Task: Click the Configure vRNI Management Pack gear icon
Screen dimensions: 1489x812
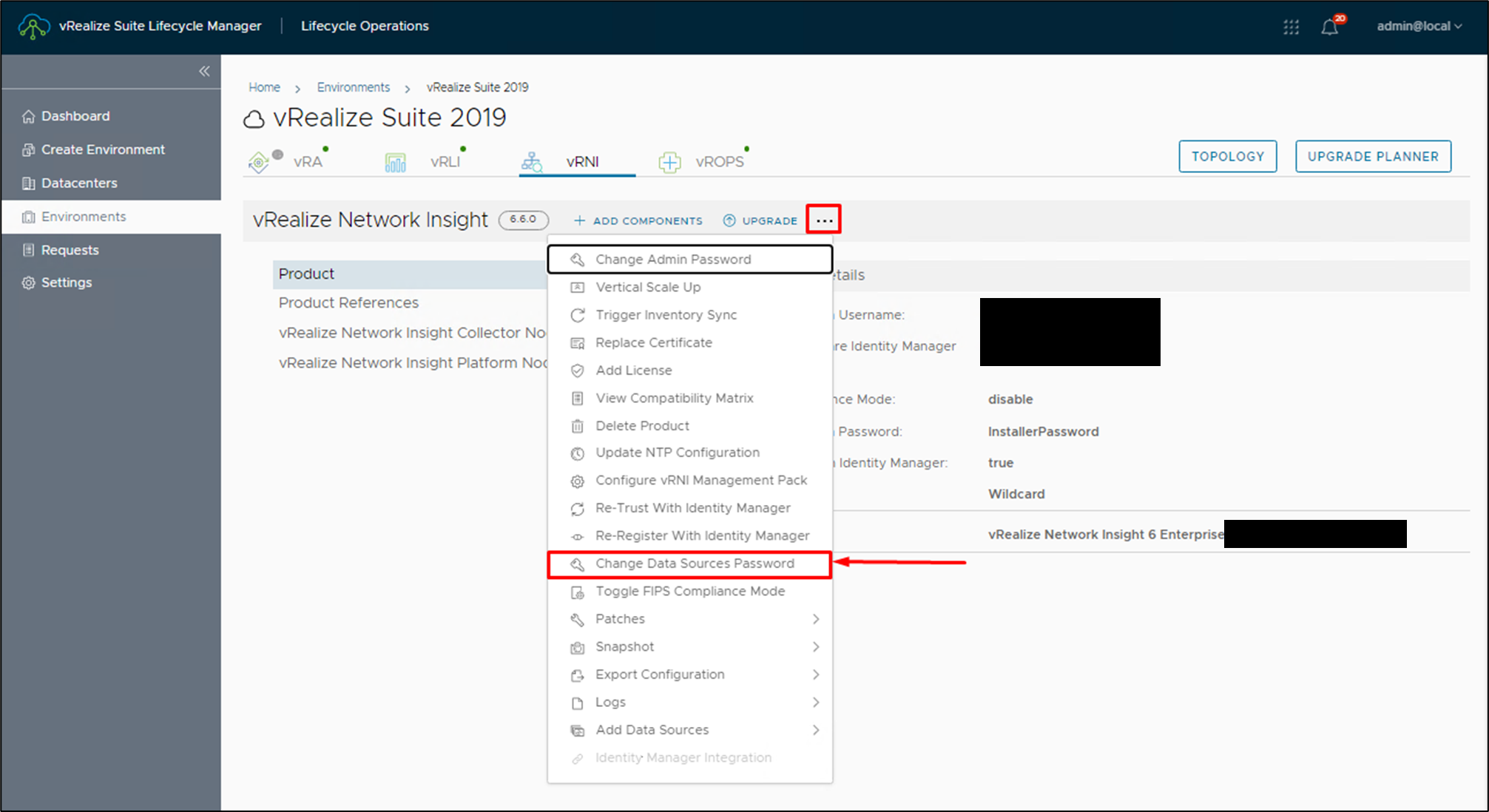Action: [x=578, y=481]
